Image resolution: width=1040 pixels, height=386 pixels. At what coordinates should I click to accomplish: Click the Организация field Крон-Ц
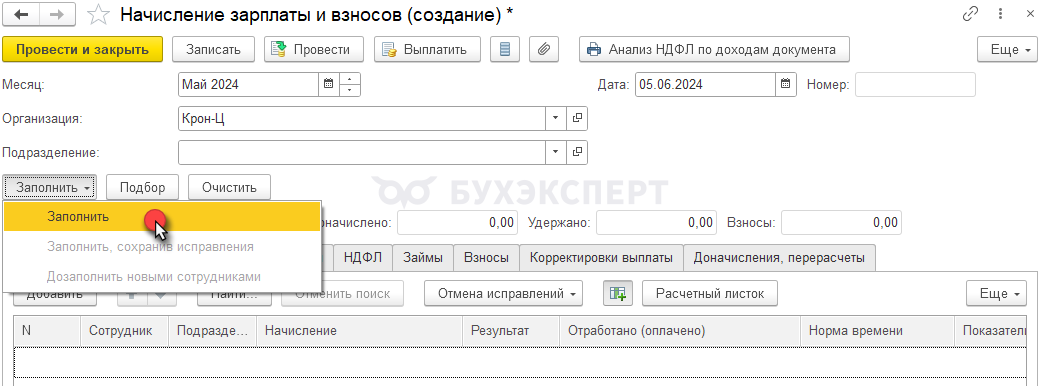pos(362,118)
